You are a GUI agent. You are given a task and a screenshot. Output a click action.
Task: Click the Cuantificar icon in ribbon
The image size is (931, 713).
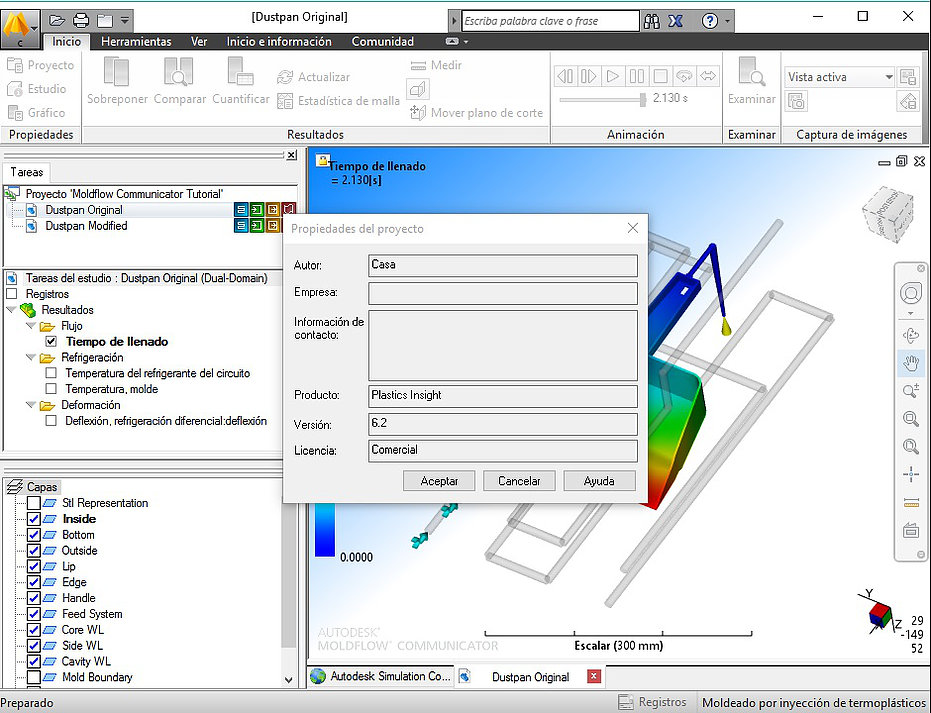[x=241, y=80]
